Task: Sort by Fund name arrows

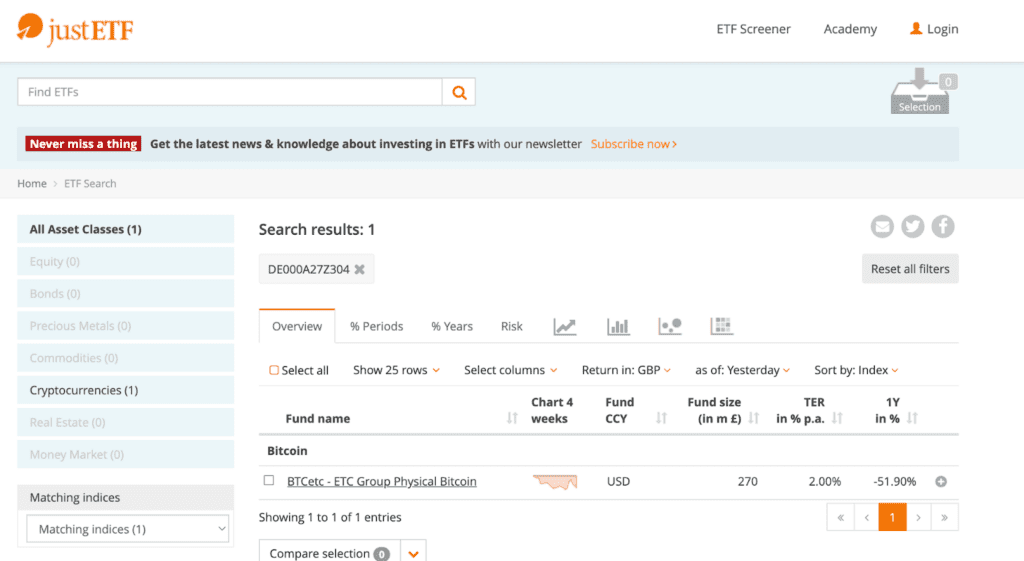Action: [512, 418]
